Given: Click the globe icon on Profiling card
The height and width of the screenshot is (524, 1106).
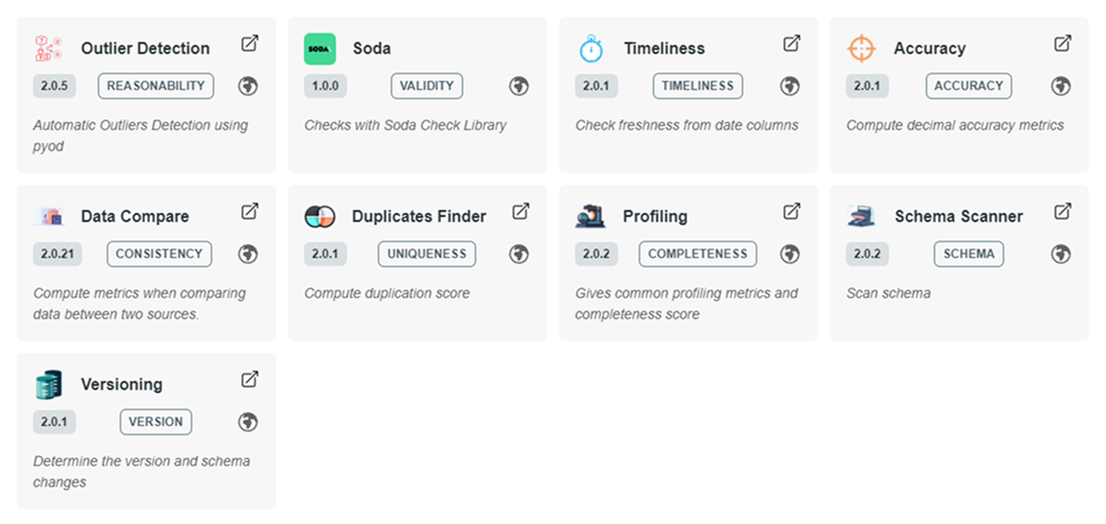Looking at the screenshot, I should point(789,254).
